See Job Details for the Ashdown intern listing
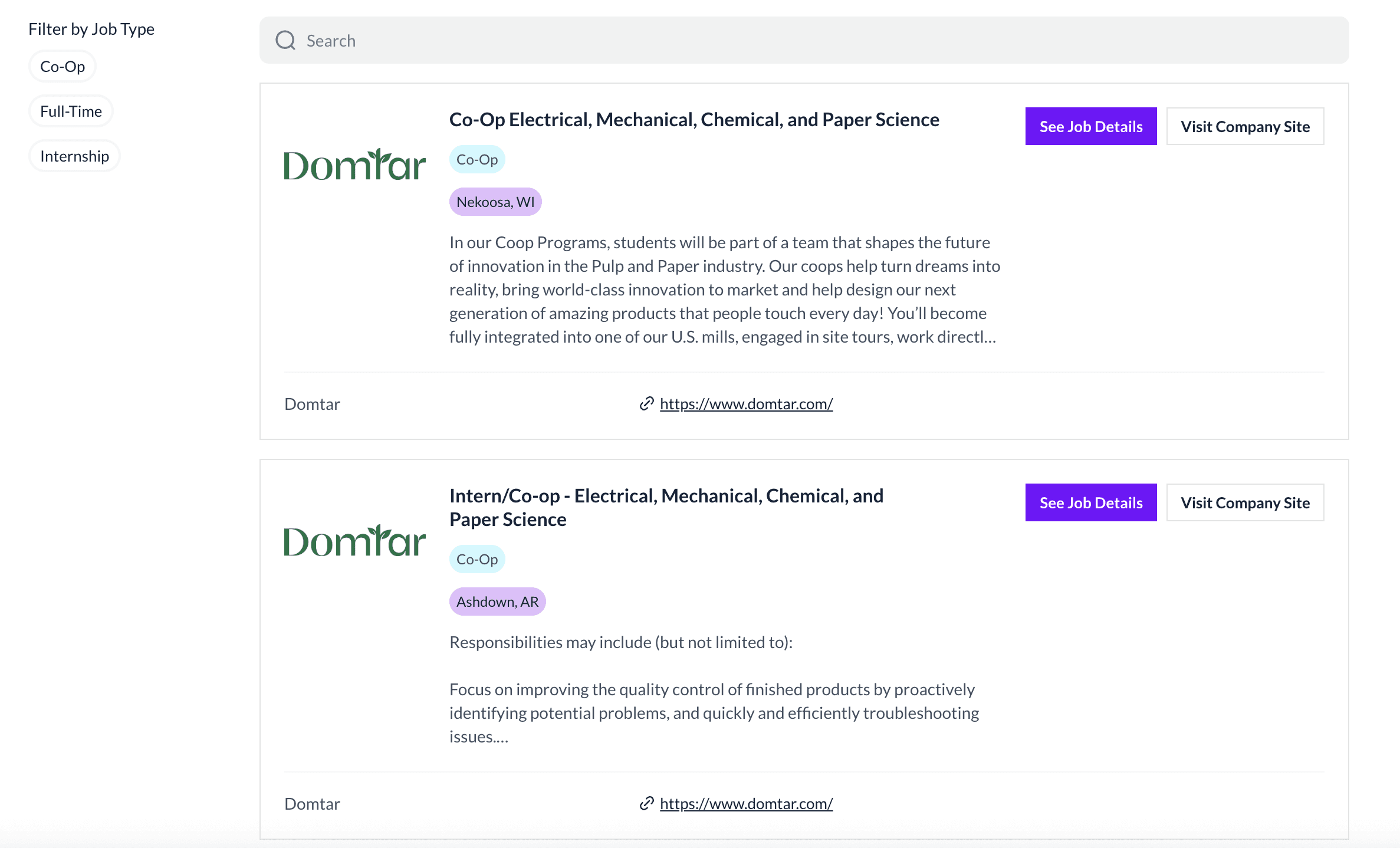1400x848 pixels. (x=1090, y=503)
